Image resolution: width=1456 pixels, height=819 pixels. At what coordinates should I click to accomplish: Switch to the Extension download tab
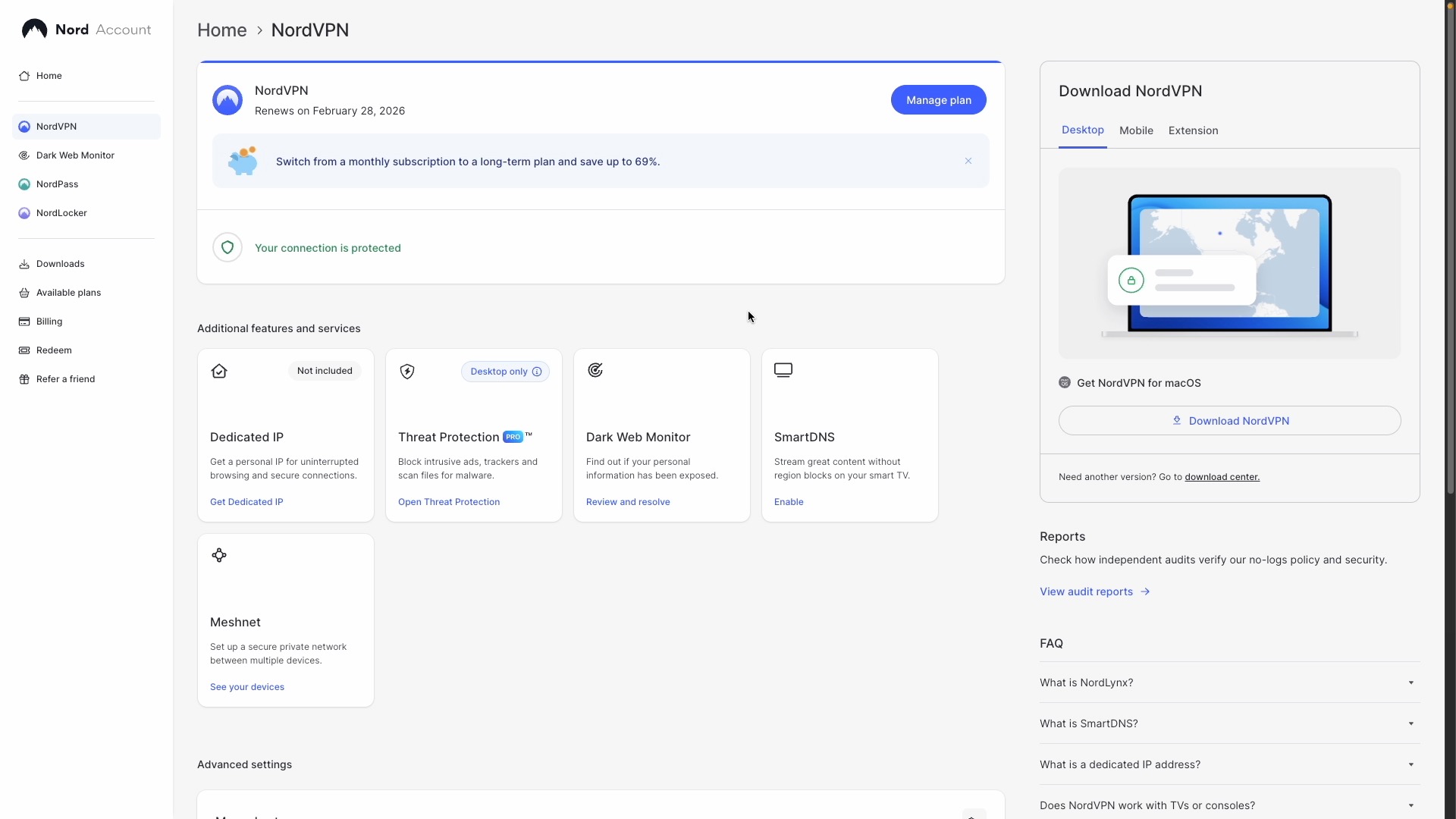click(x=1193, y=130)
